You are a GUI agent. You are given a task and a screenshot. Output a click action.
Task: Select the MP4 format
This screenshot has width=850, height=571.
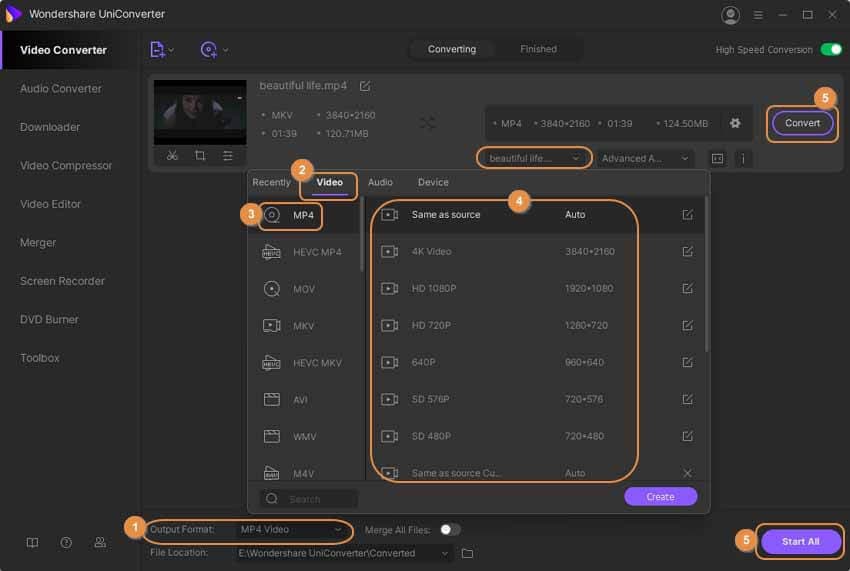305,215
